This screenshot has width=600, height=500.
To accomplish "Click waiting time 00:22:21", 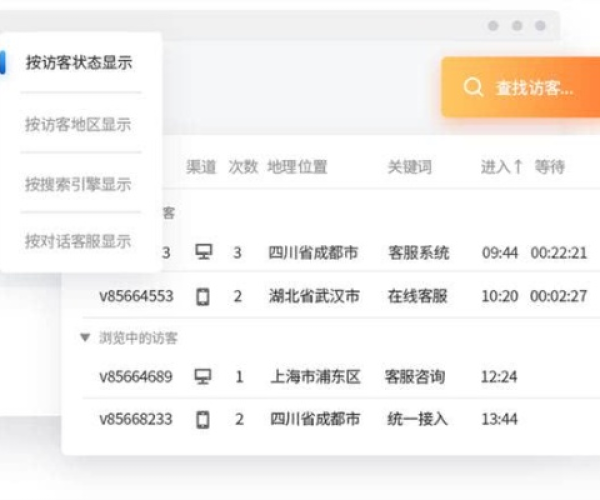I will click(x=558, y=253).
